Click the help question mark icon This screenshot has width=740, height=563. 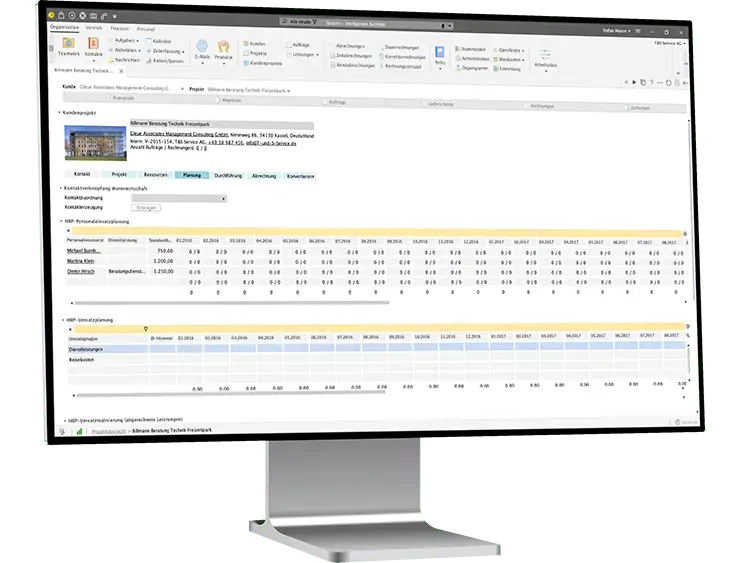click(651, 82)
